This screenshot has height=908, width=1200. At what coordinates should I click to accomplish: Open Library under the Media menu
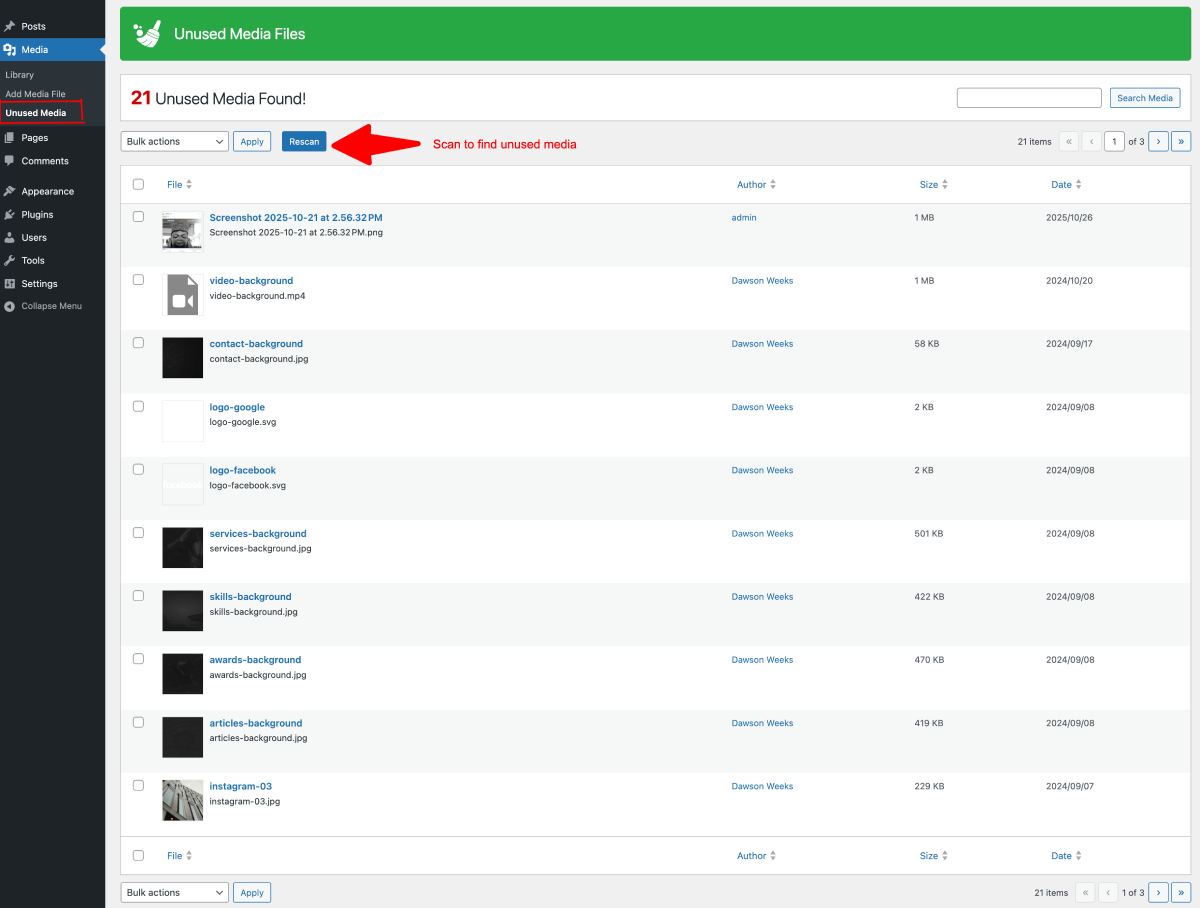[19, 74]
